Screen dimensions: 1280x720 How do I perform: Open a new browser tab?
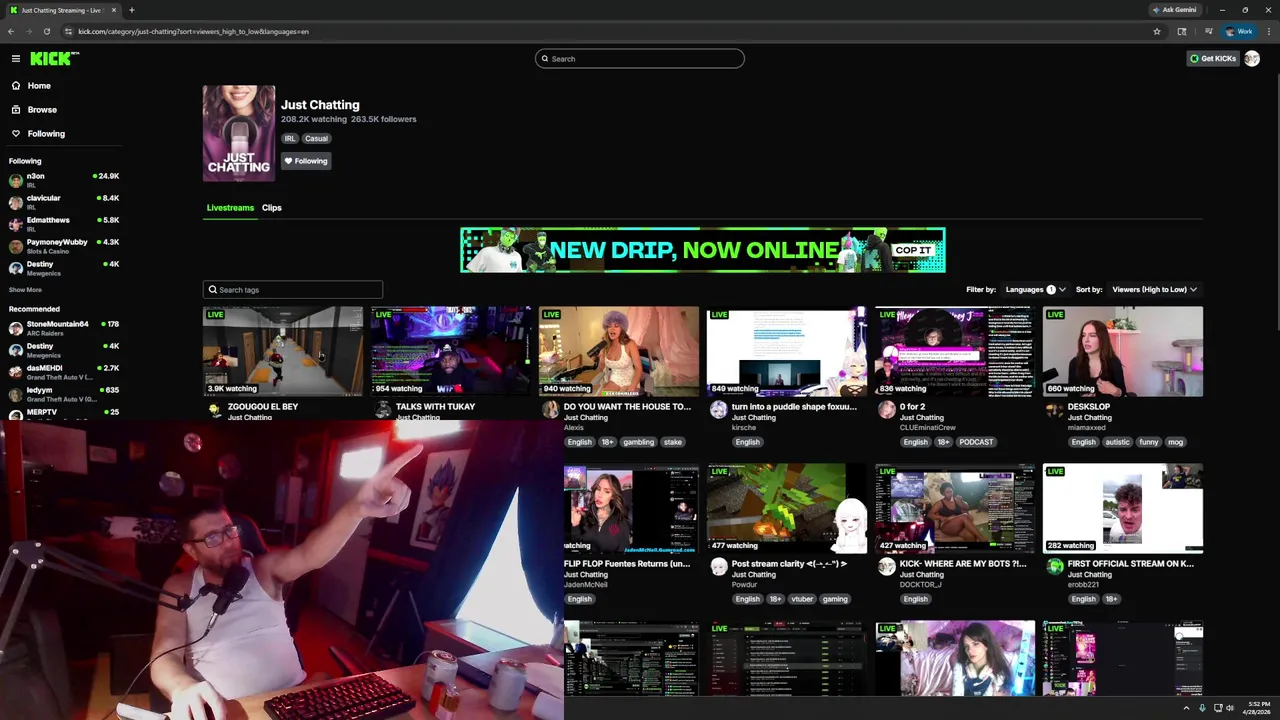coord(131,10)
